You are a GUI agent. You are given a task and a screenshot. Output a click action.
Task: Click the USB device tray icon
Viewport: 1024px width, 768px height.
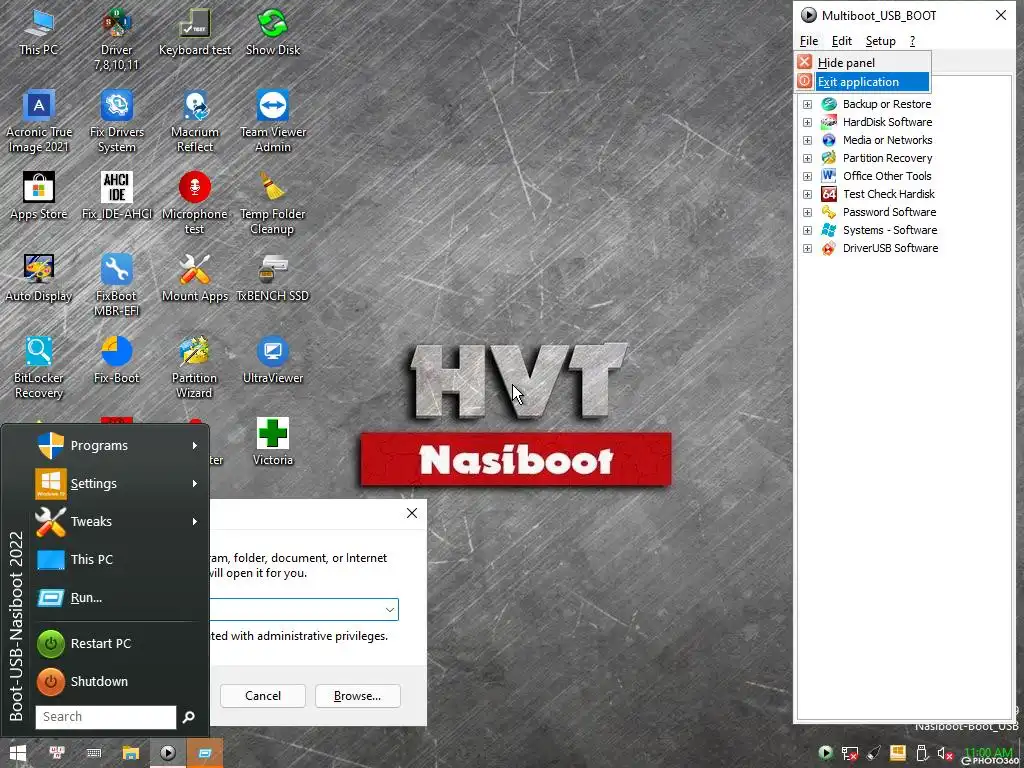(x=922, y=754)
